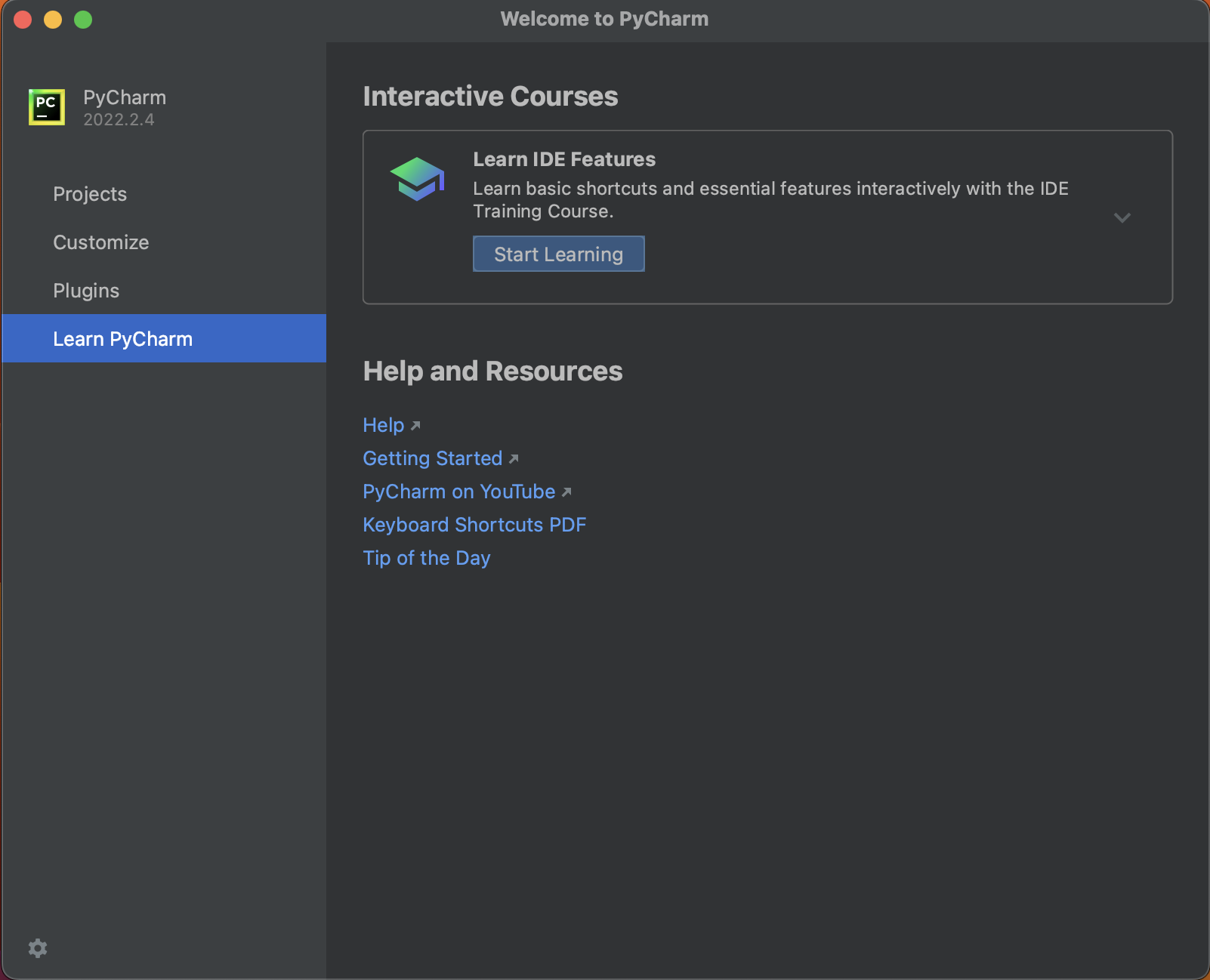Visit PyCharm on YouTube link

point(459,492)
